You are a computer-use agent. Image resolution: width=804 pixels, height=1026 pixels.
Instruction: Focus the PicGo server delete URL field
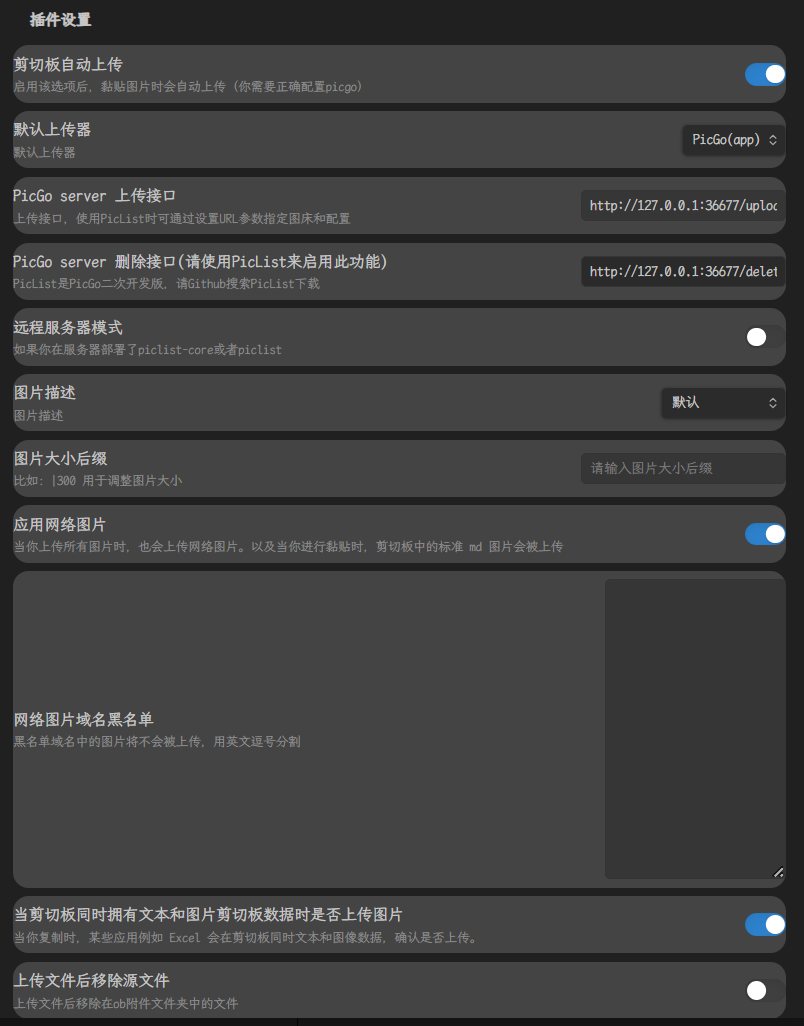click(682, 272)
